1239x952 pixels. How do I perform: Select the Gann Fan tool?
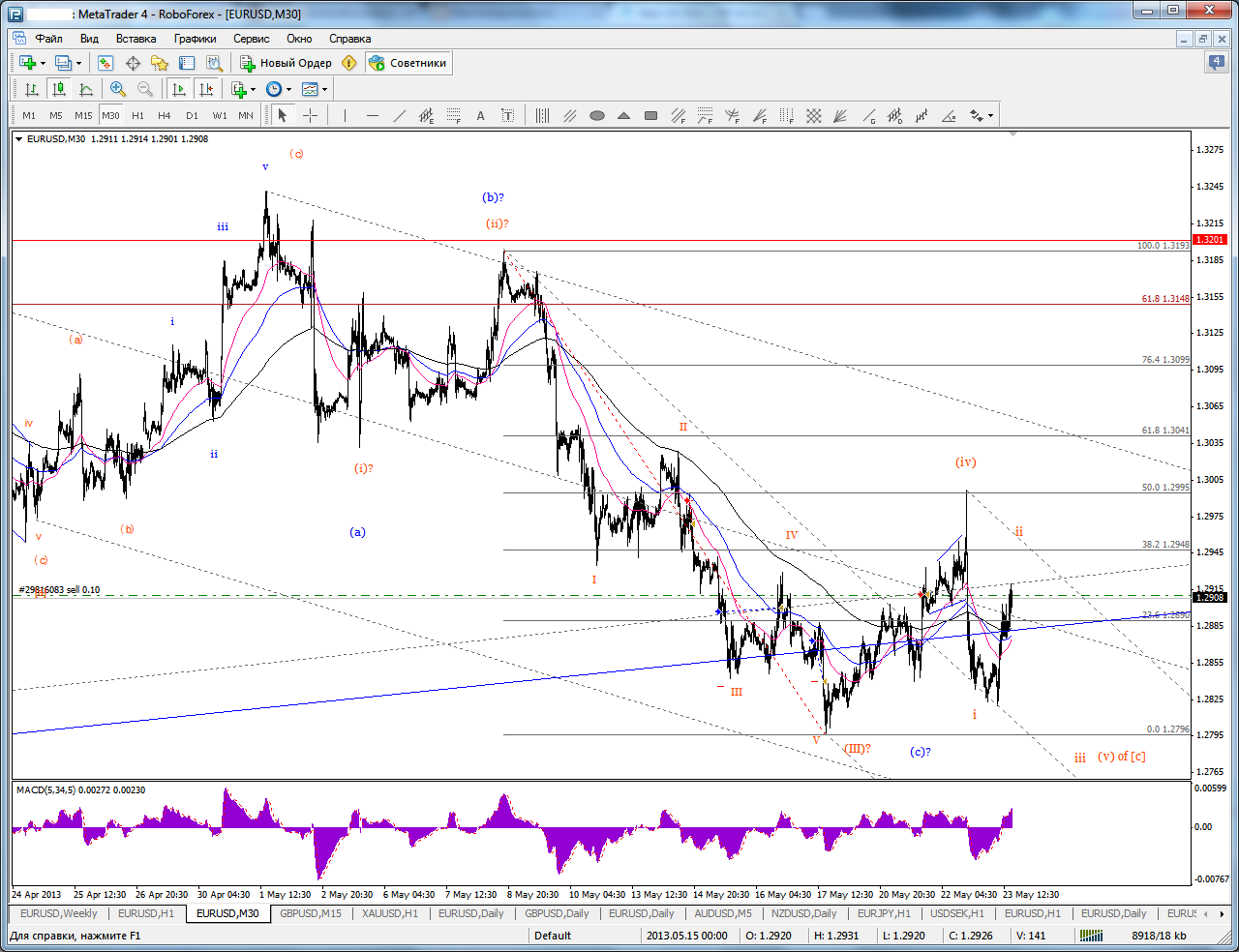click(x=841, y=115)
